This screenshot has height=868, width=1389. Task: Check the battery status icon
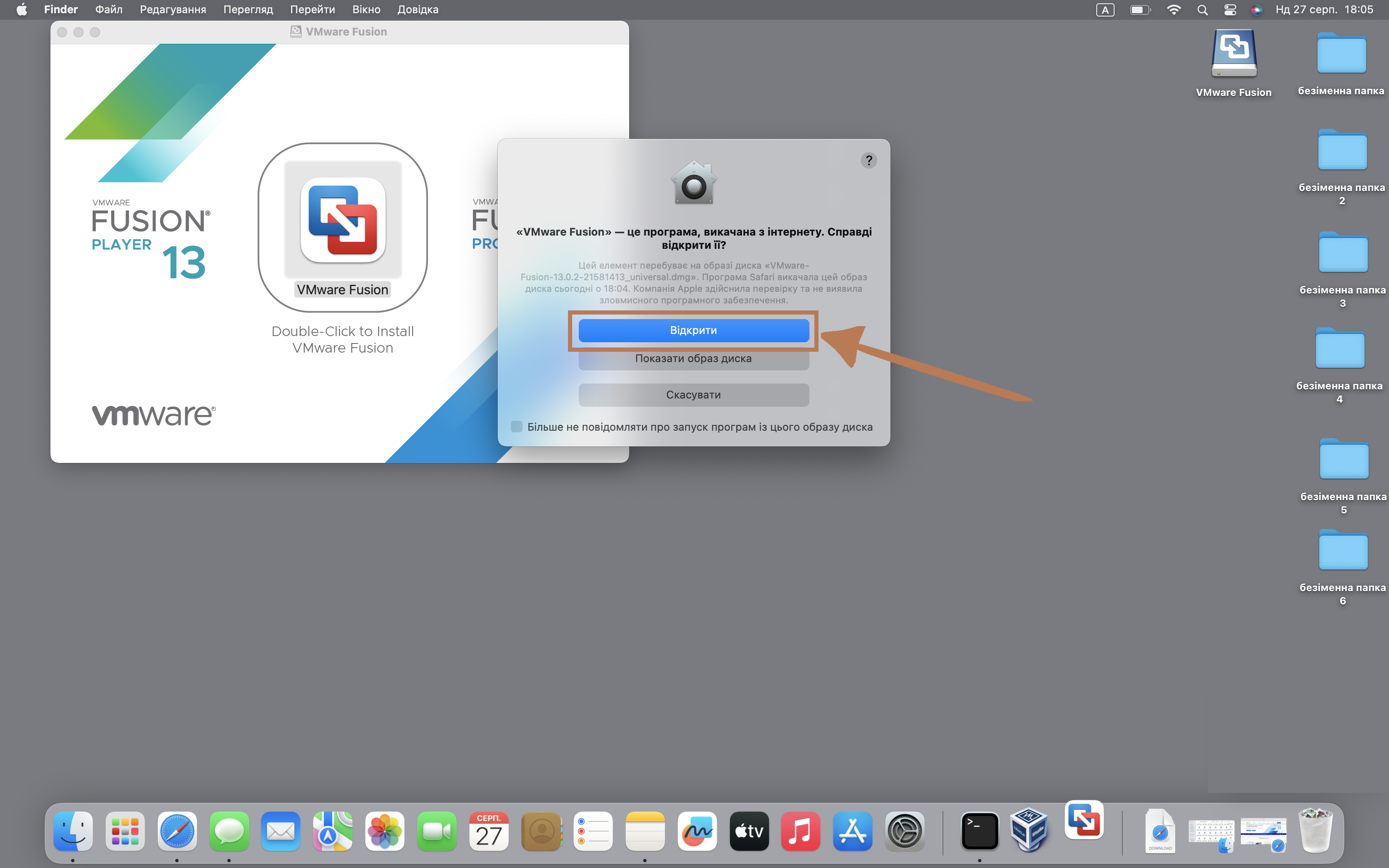(x=1140, y=10)
